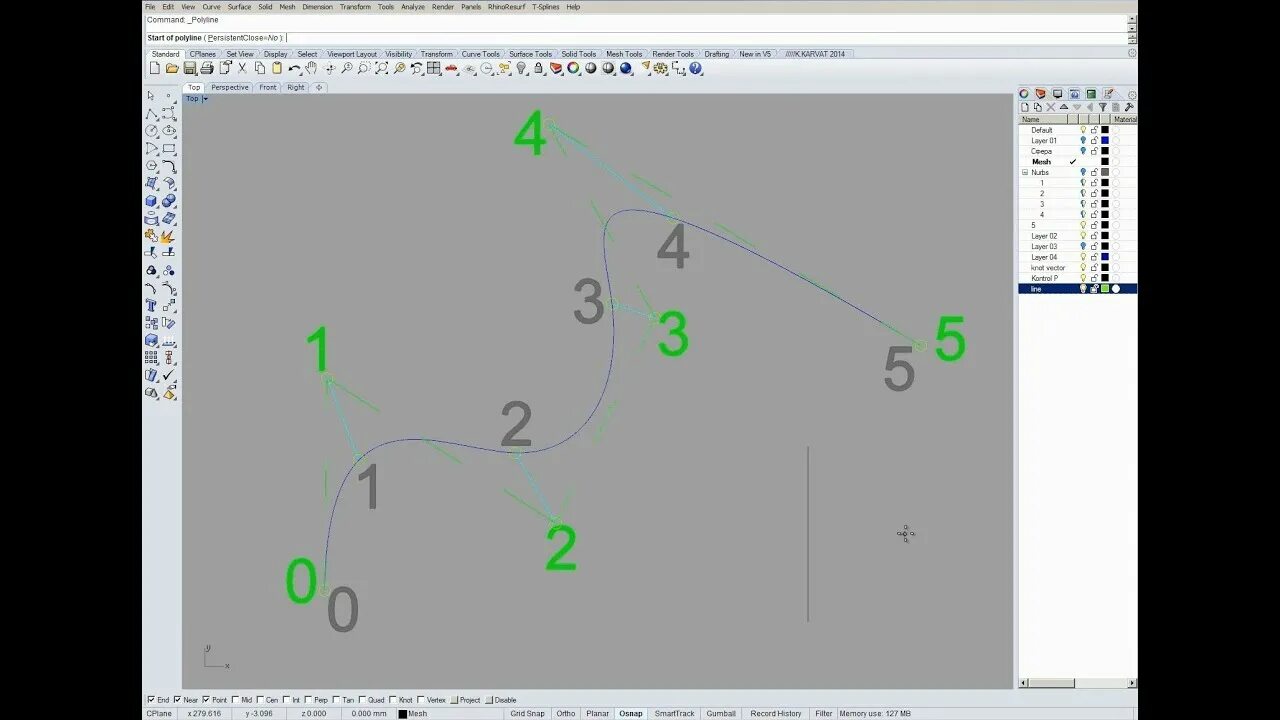Enable the Int osnap checkbox

point(287,700)
